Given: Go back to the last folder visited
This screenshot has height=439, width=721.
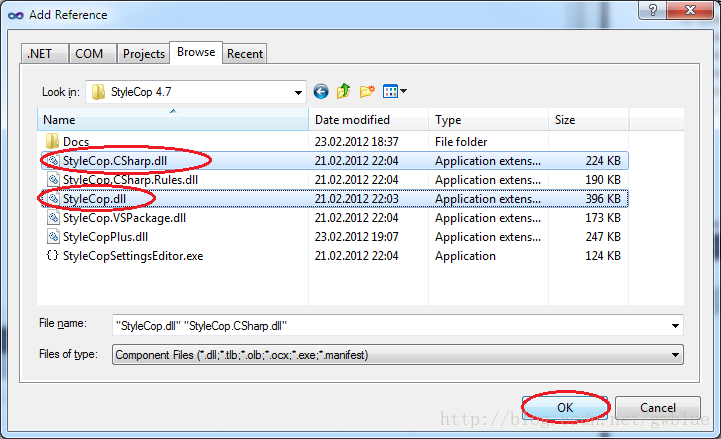Looking at the screenshot, I should [x=321, y=91].
